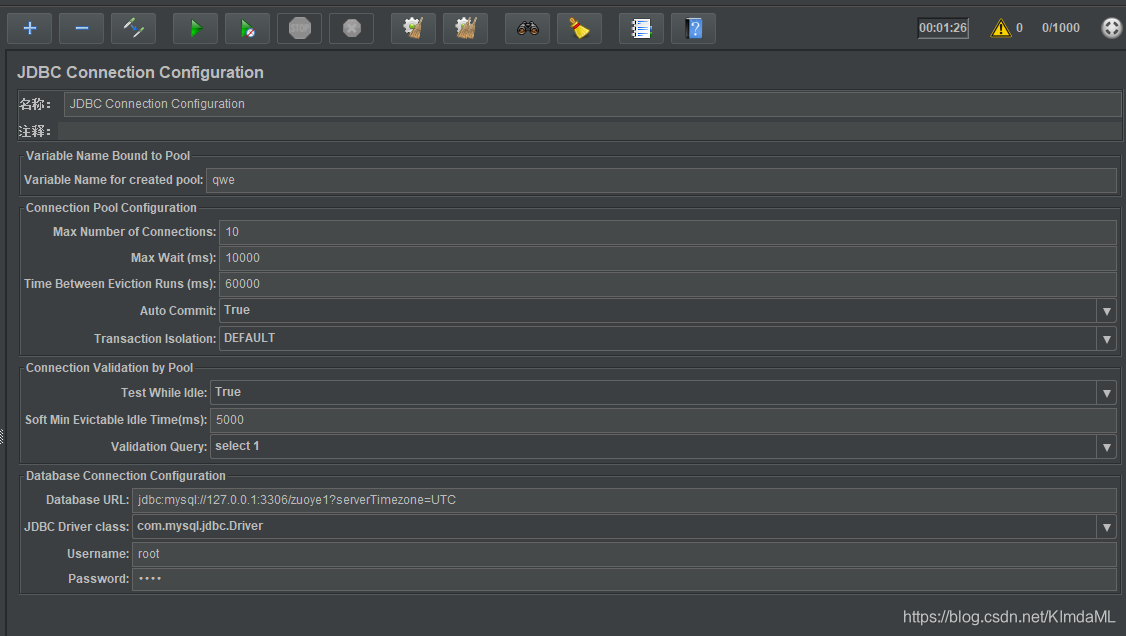Screen dimensions: 1126x636
Task: Click the Max Wait (ms) field
Action: [668, 258]
